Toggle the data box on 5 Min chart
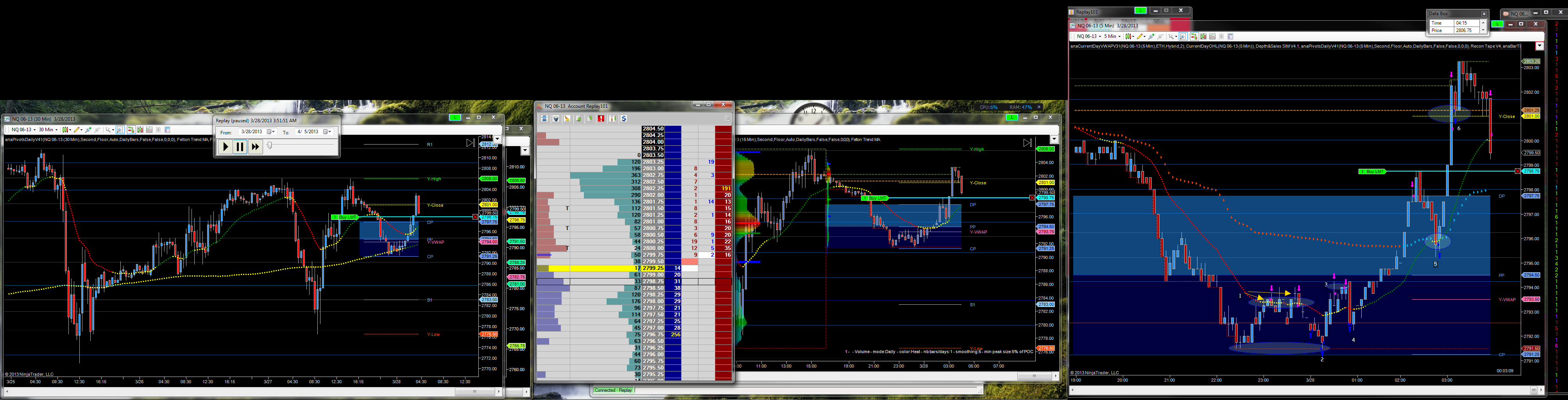 pyautogui.click(x=1183, y=37)
